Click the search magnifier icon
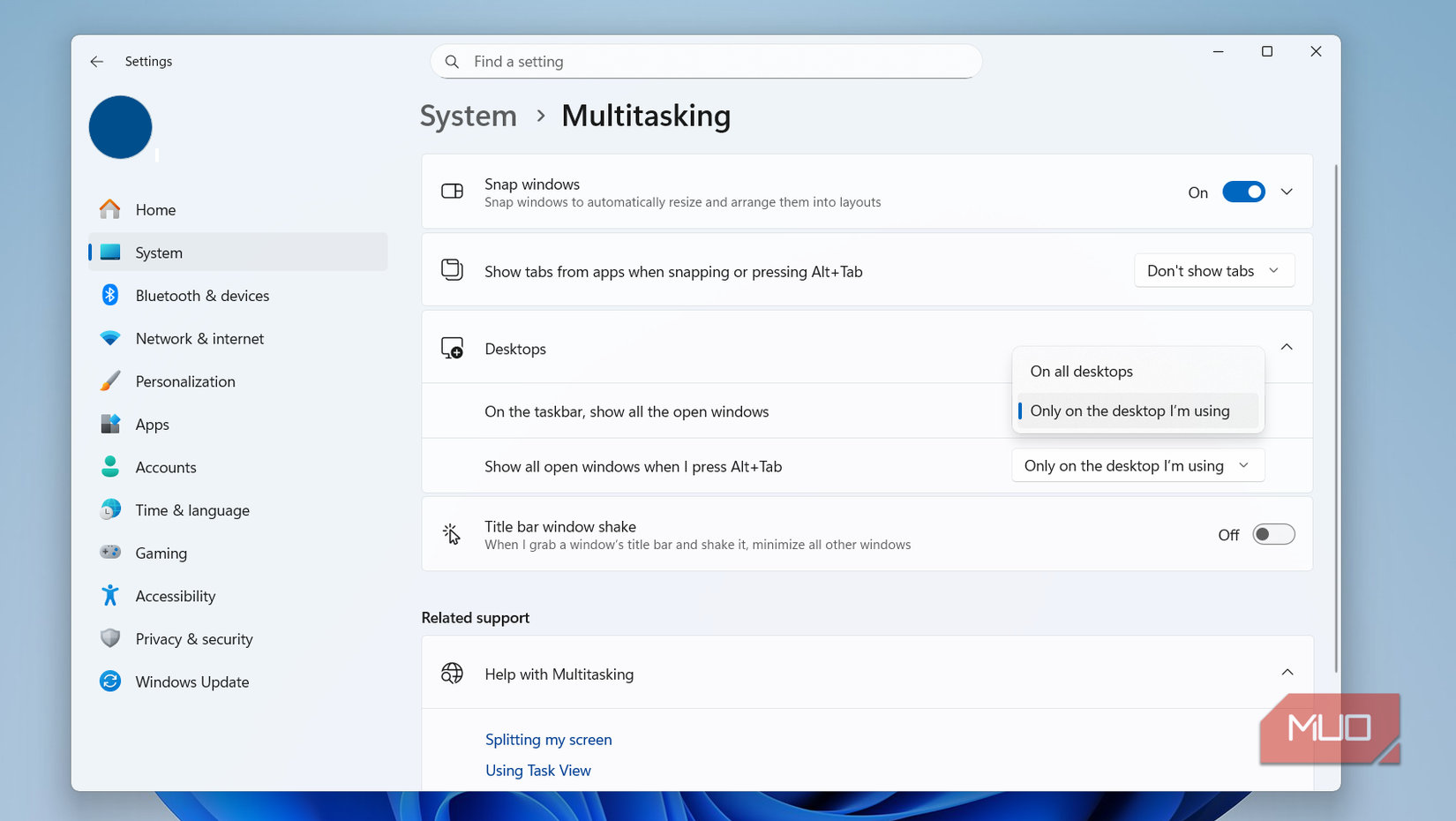 coord(452,62)
